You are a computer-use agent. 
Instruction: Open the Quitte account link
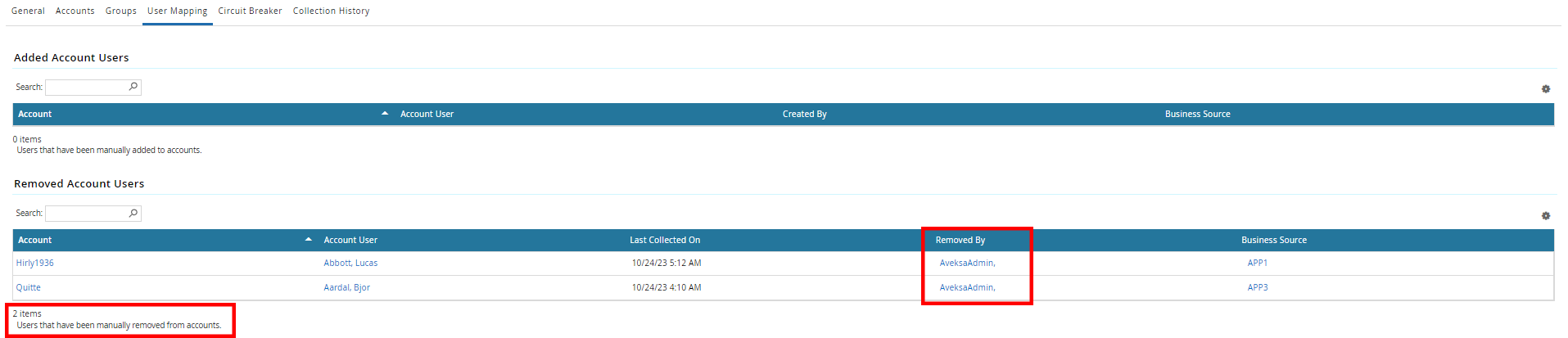pyautogui.click(x=29, y=288)
